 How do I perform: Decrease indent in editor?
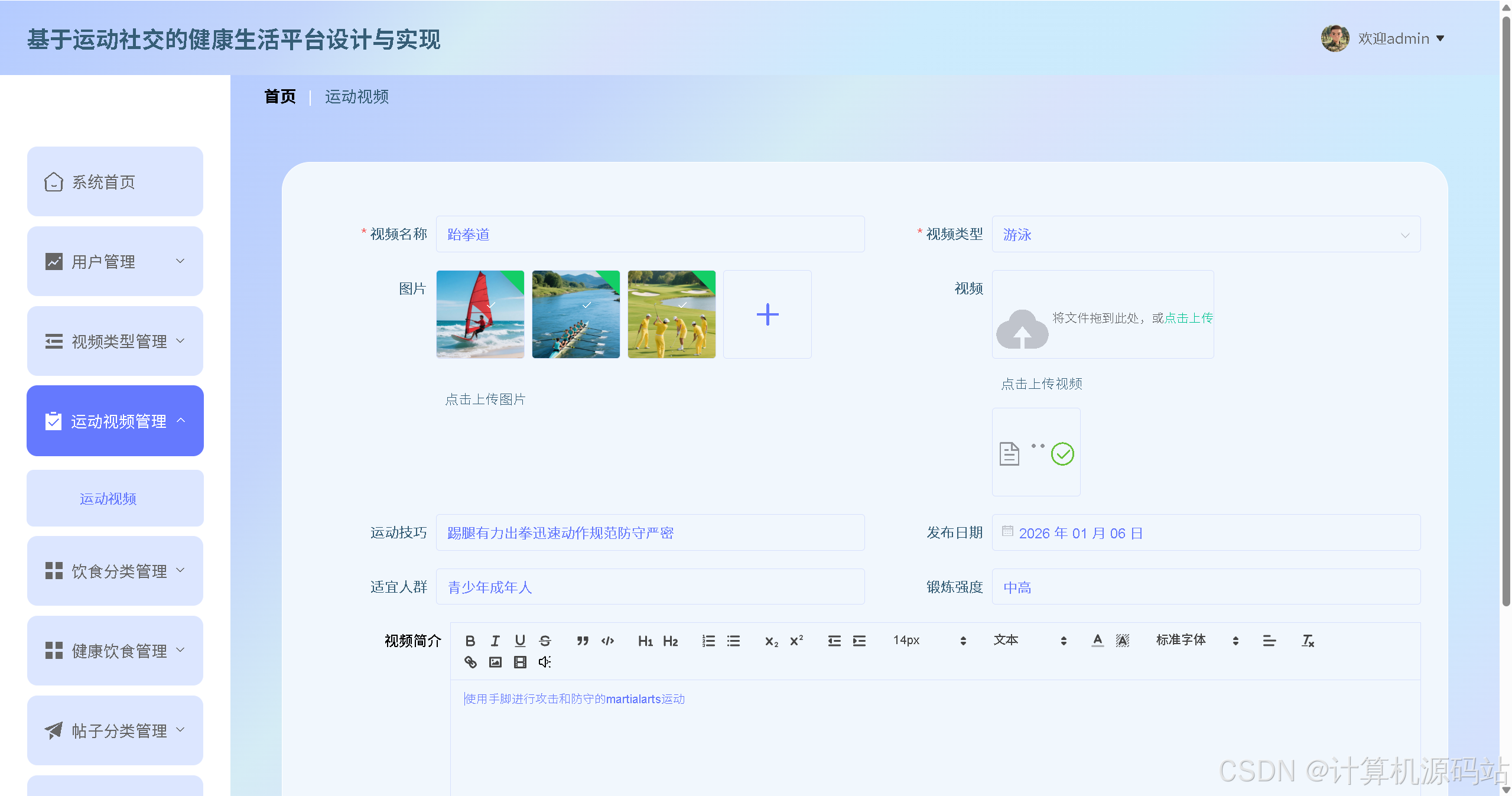[x=834, y=641]
